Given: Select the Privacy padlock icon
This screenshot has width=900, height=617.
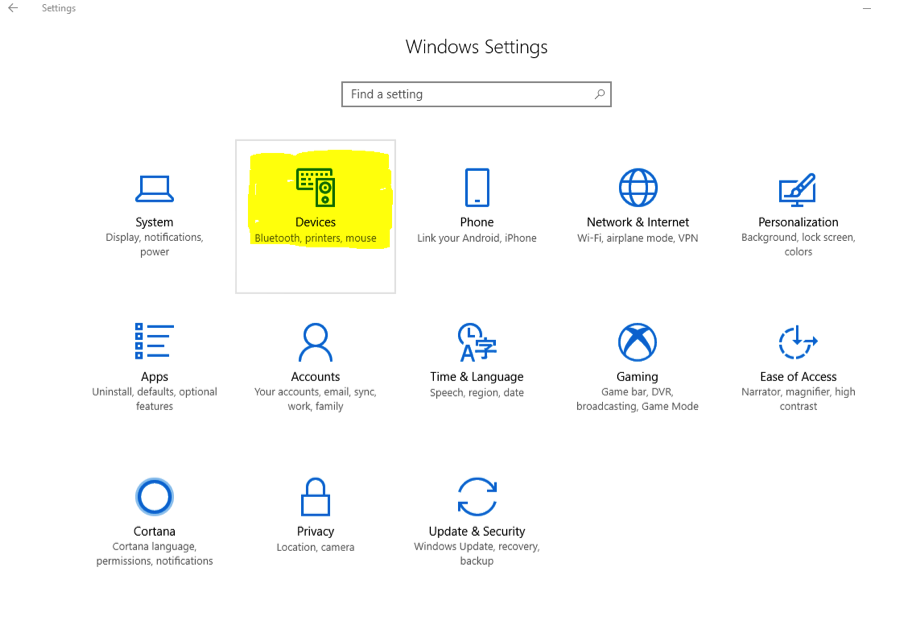Looking at the screenshot, I should 315,497.
